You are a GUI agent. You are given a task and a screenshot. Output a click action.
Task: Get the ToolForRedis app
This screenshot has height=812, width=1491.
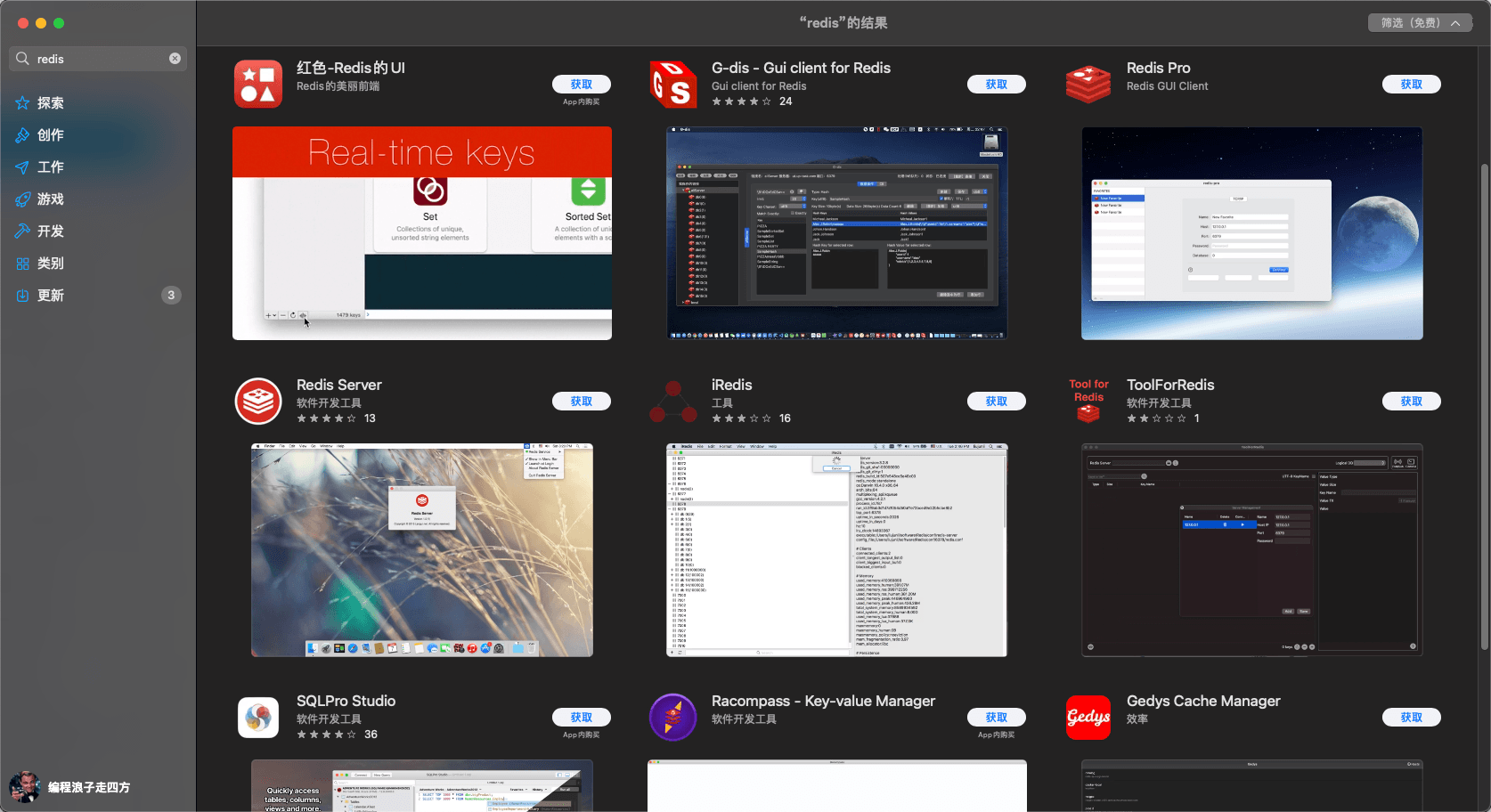coord(1412,402)
